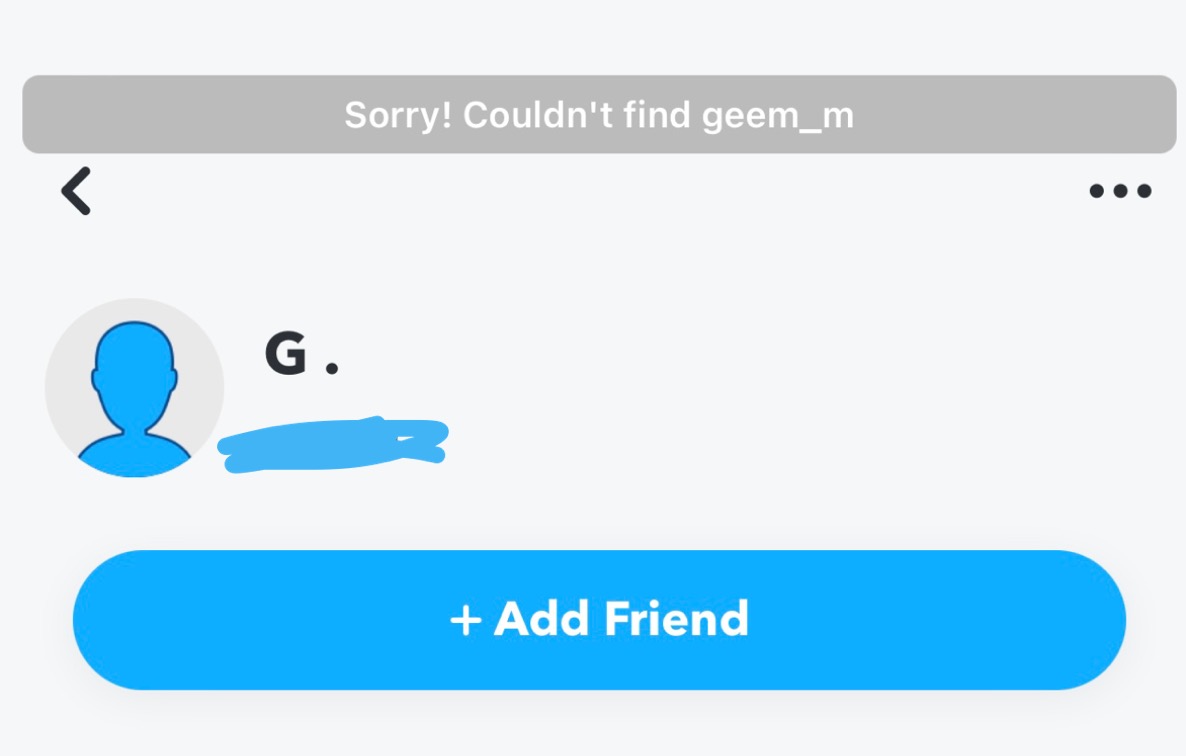Viewport: 1186px width, 756px height.
Task: Open the three-dot more options menu
Action: tap(1120, 191)
